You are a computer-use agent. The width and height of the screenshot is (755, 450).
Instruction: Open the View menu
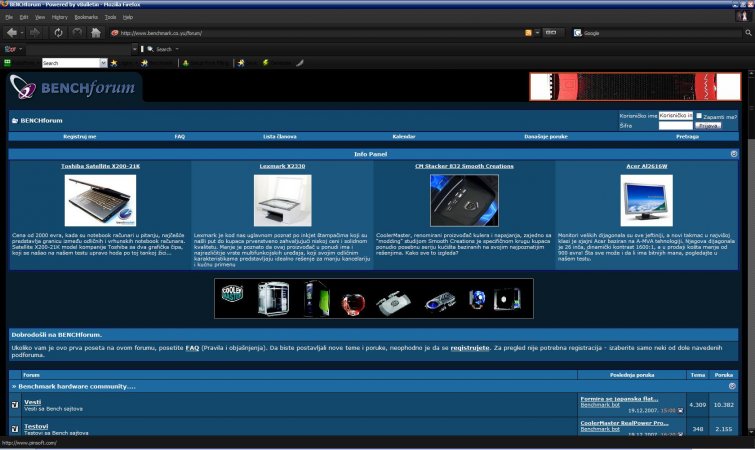[x=40, y=17]
